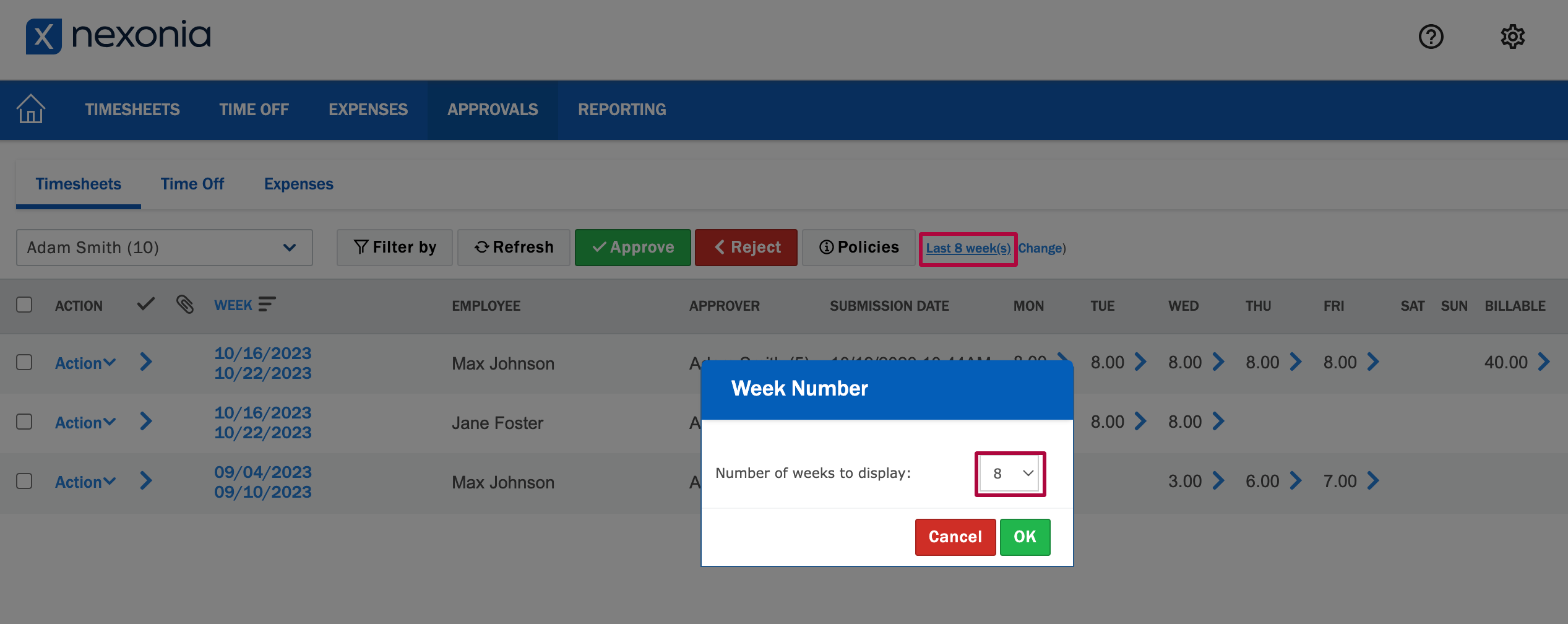Open week 10/16/2023 link for Max Johnson

[263, 363]
